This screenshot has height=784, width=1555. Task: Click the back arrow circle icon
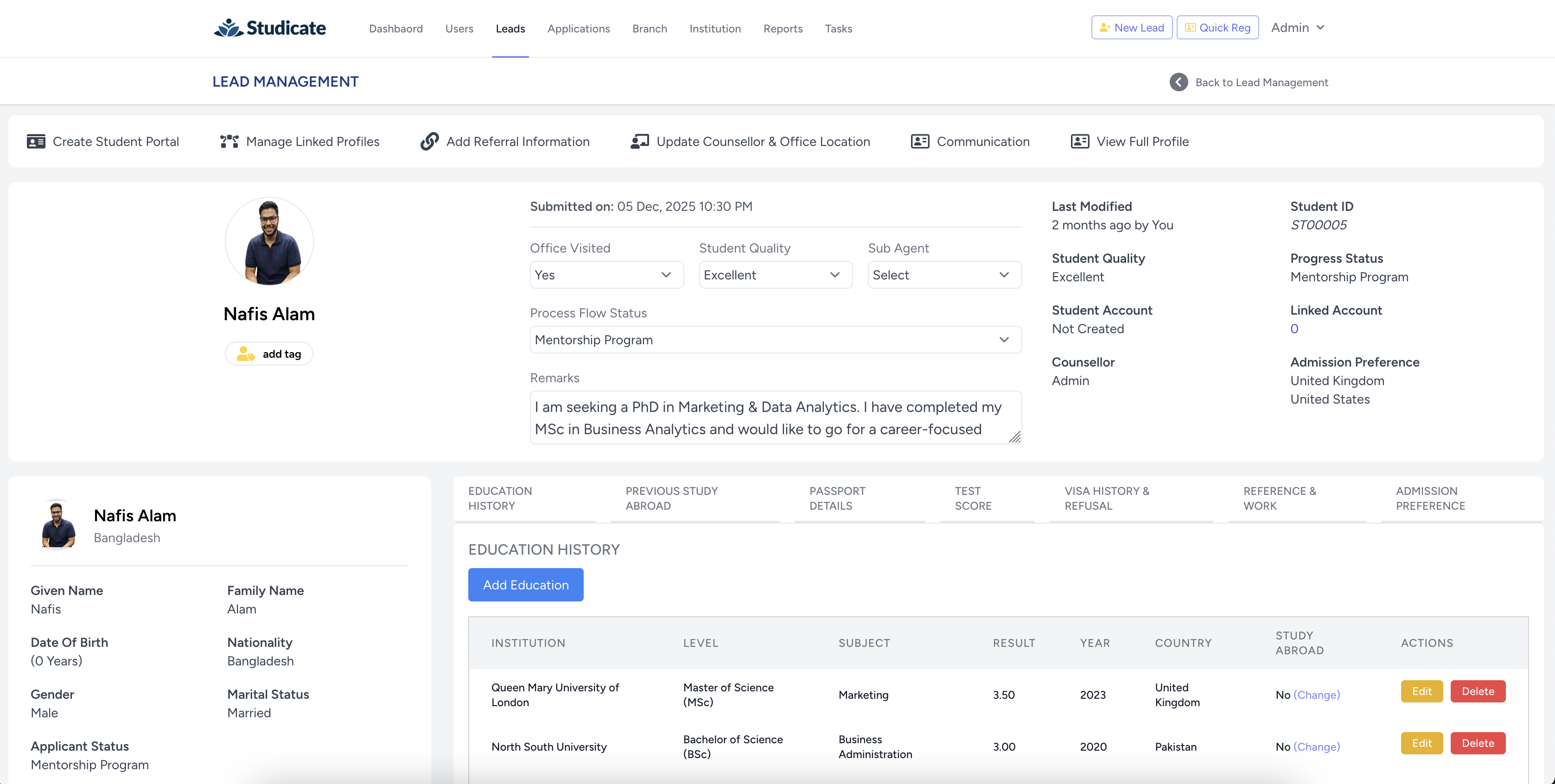1179,82
